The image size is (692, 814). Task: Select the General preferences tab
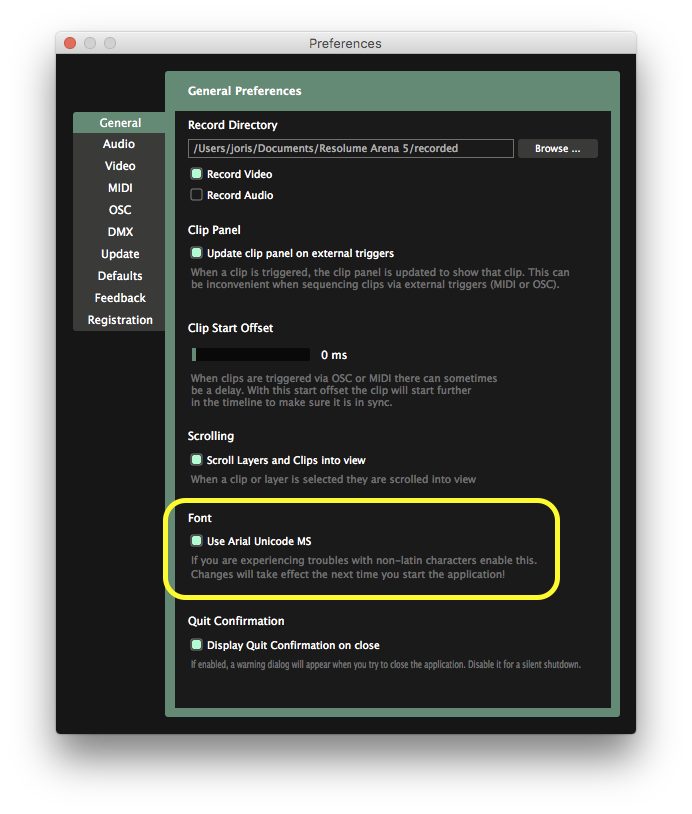(120, 123)
